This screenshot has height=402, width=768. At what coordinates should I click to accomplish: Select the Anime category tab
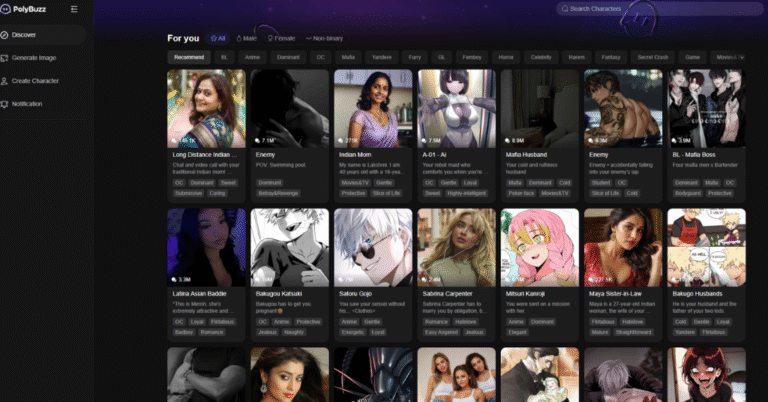(252, 57)
